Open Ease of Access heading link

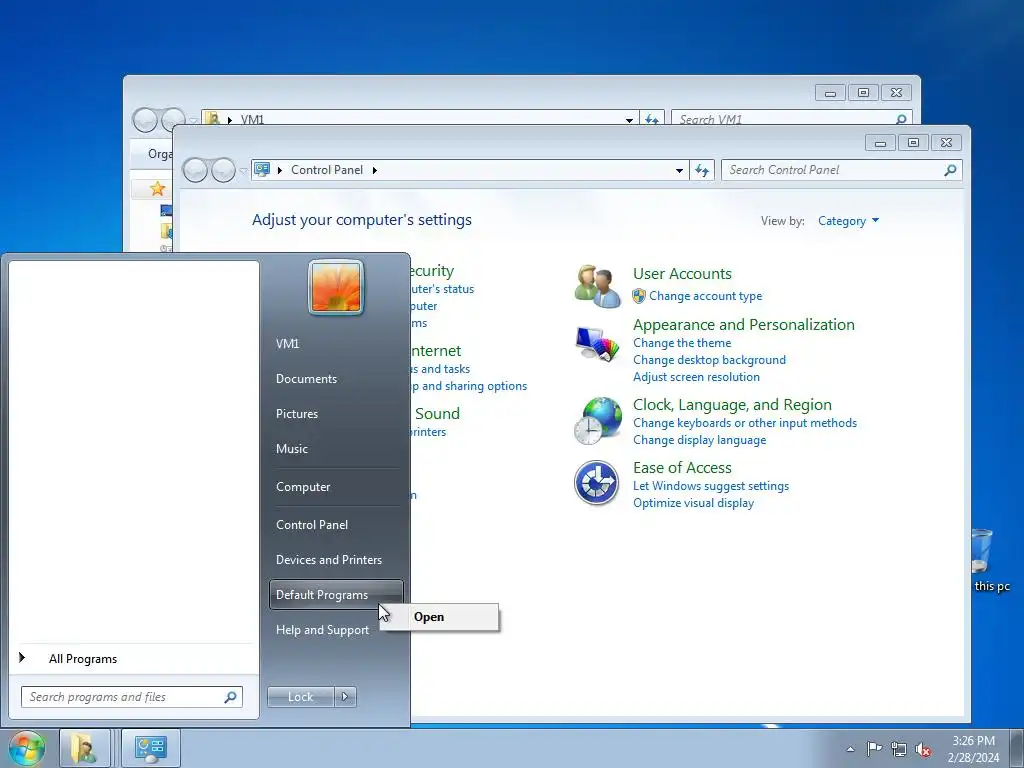pos(682,468)
